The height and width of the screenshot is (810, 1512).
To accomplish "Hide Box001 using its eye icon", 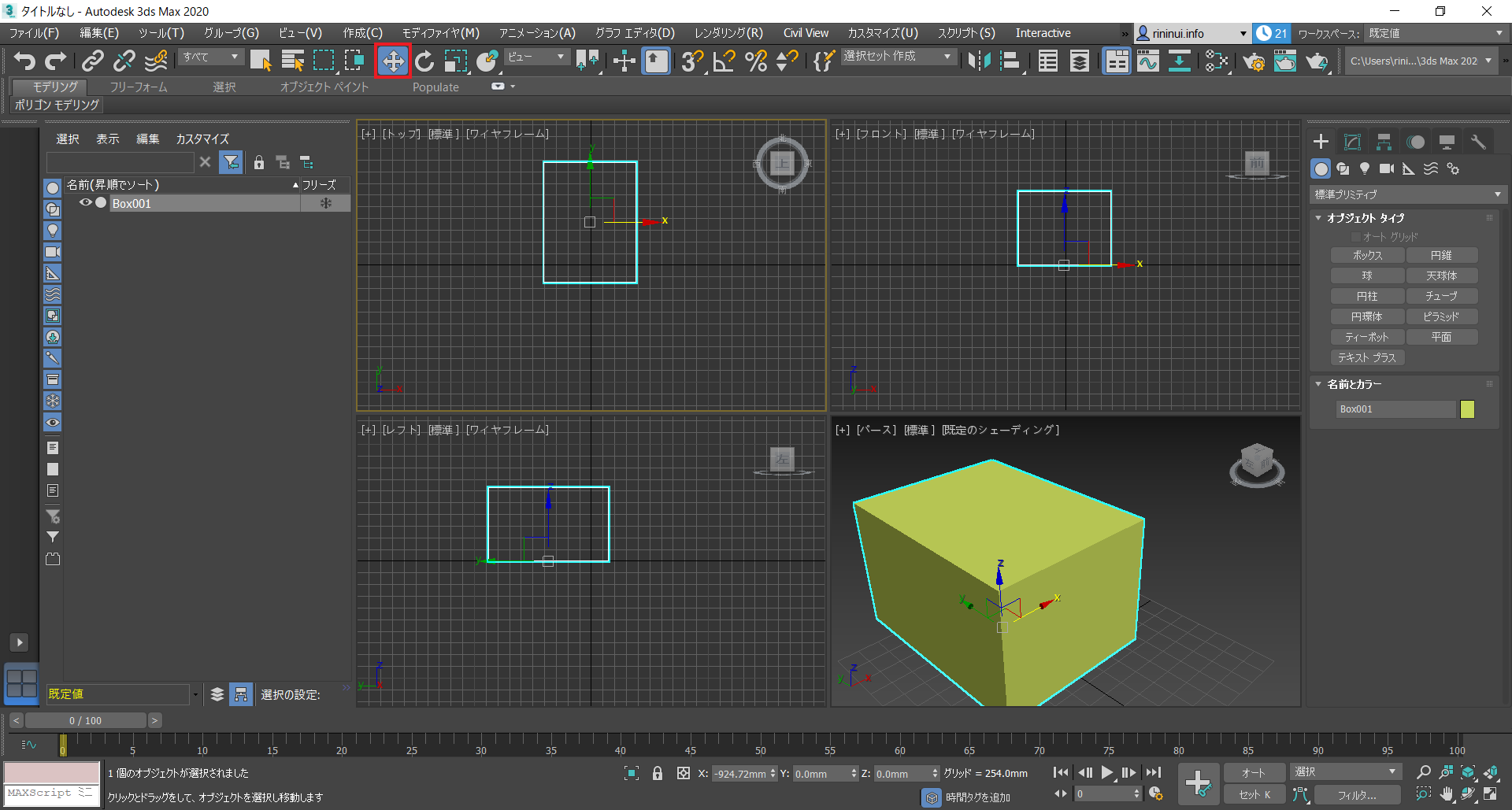I will (85, 203).
